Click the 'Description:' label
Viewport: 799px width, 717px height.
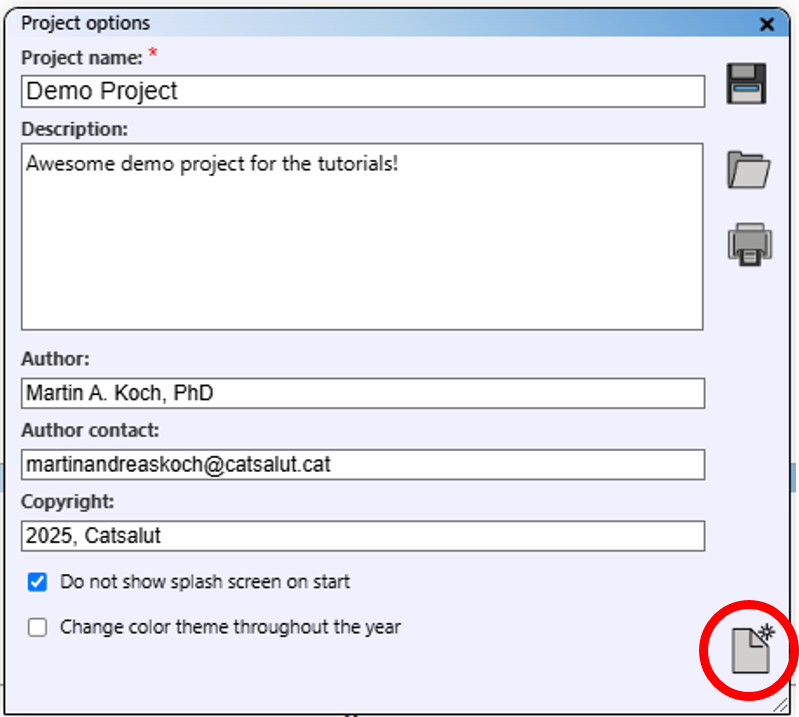pyautogui.click(x=74, y=129)
